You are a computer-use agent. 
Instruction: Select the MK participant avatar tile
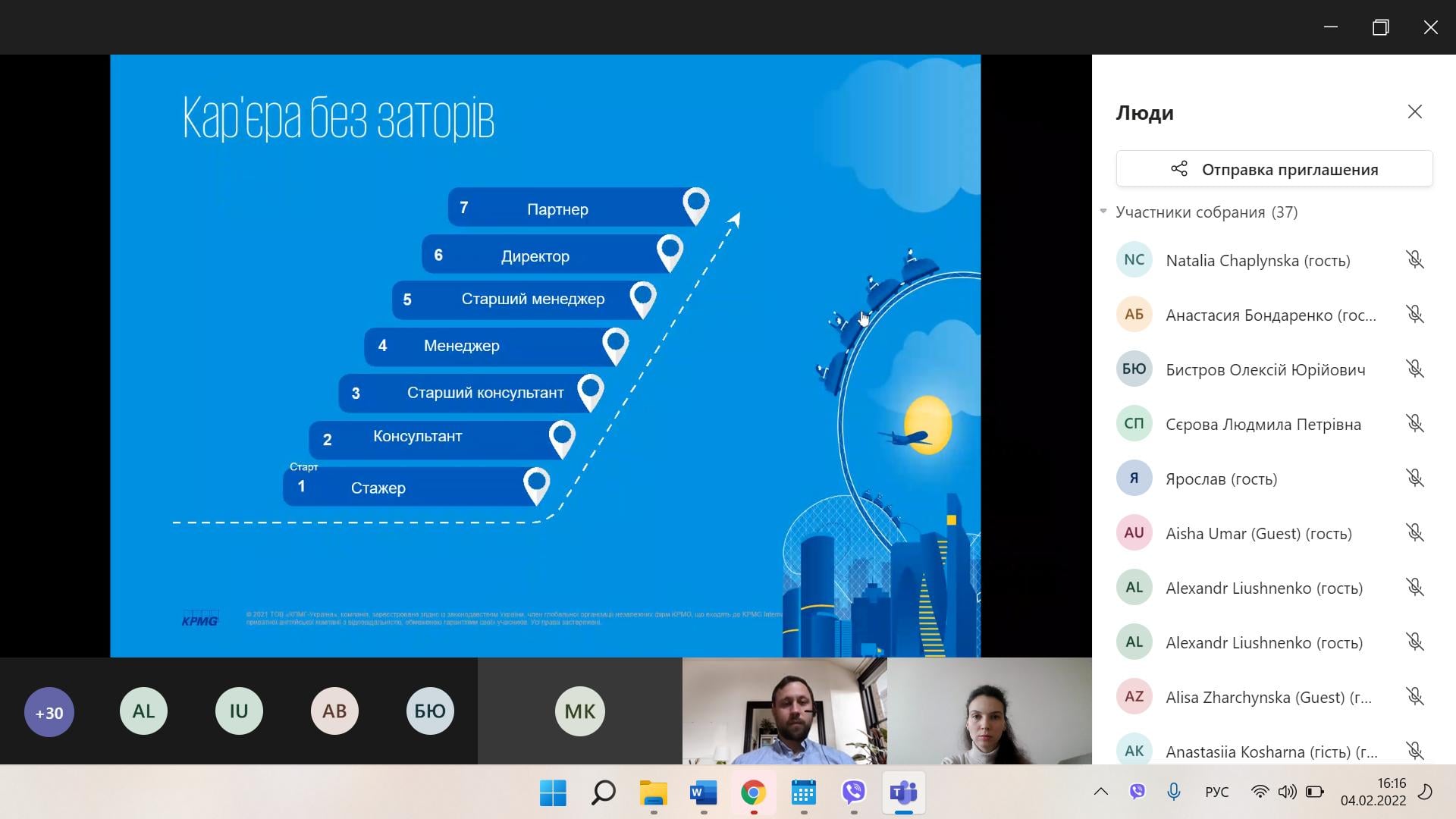[x=580, y=711]
